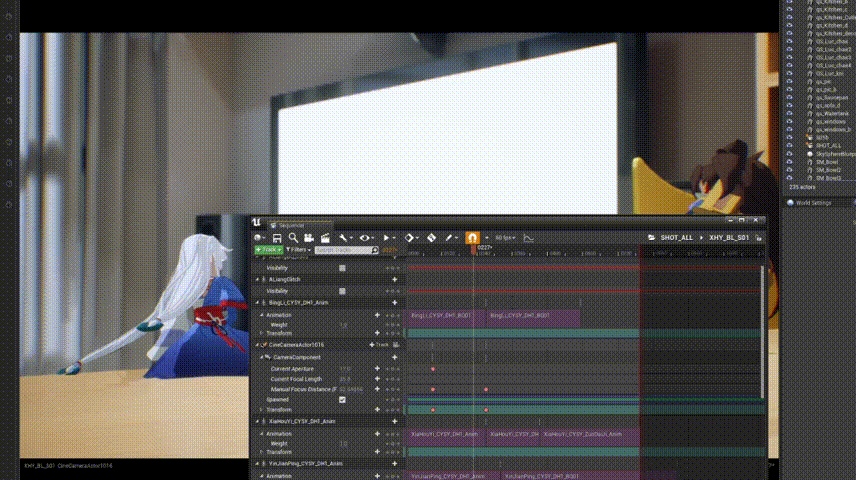The width and height of the screenshot is (856, 480).
Task: Click the eye View Options icon
Action: (x=364, y=238)
